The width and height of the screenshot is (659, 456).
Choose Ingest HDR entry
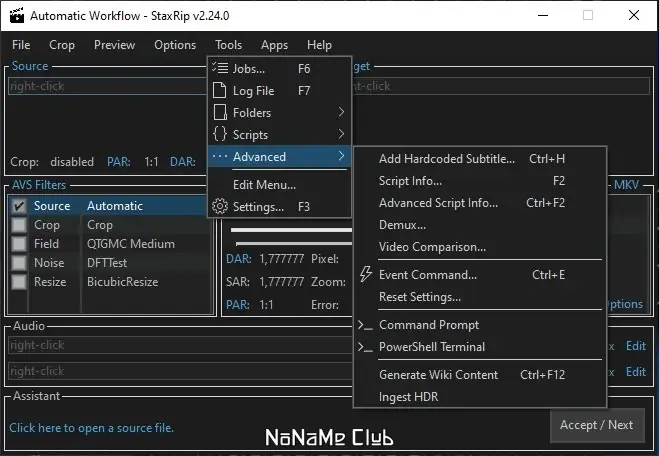click(480, 397)
